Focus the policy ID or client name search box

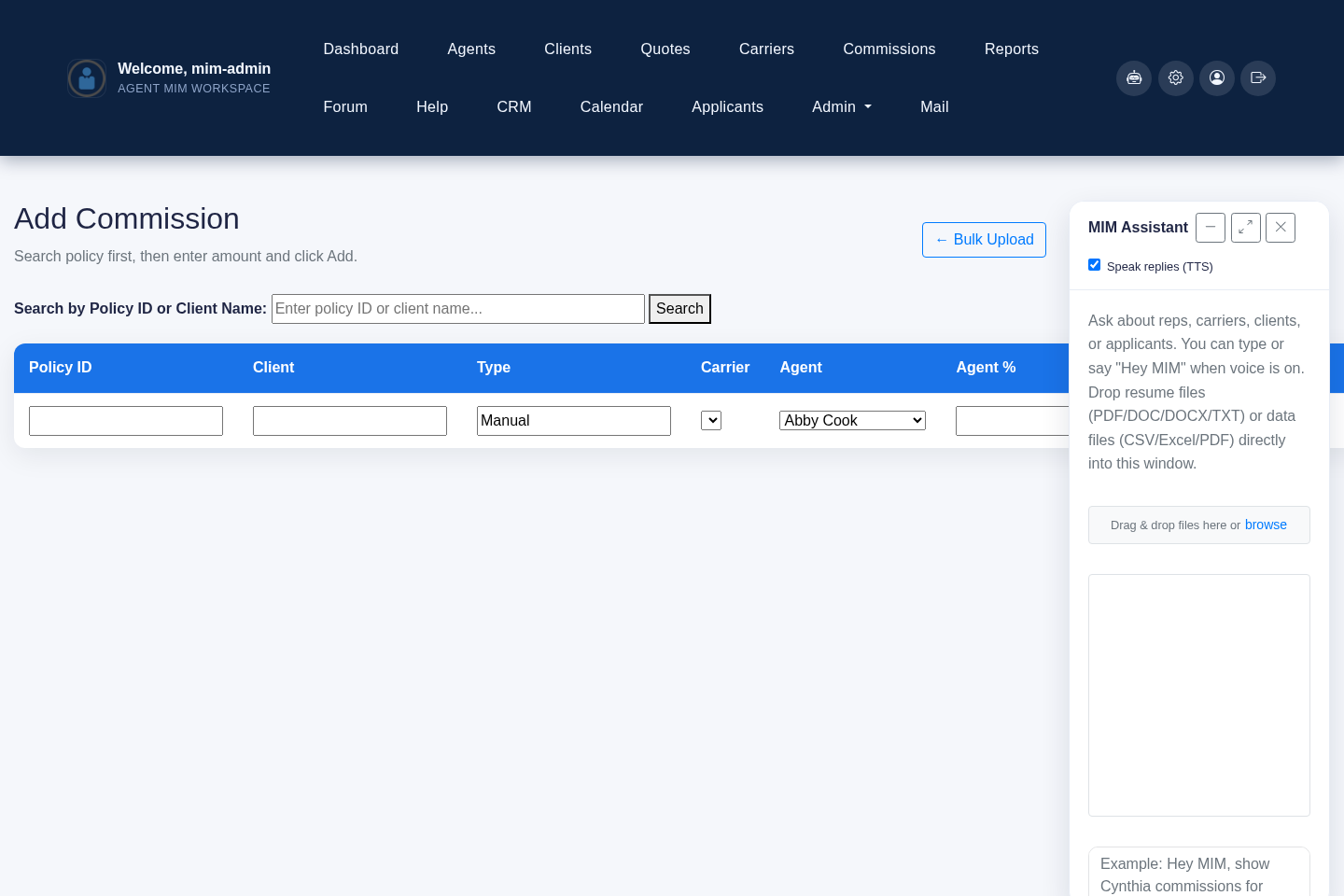coord(458,309)
